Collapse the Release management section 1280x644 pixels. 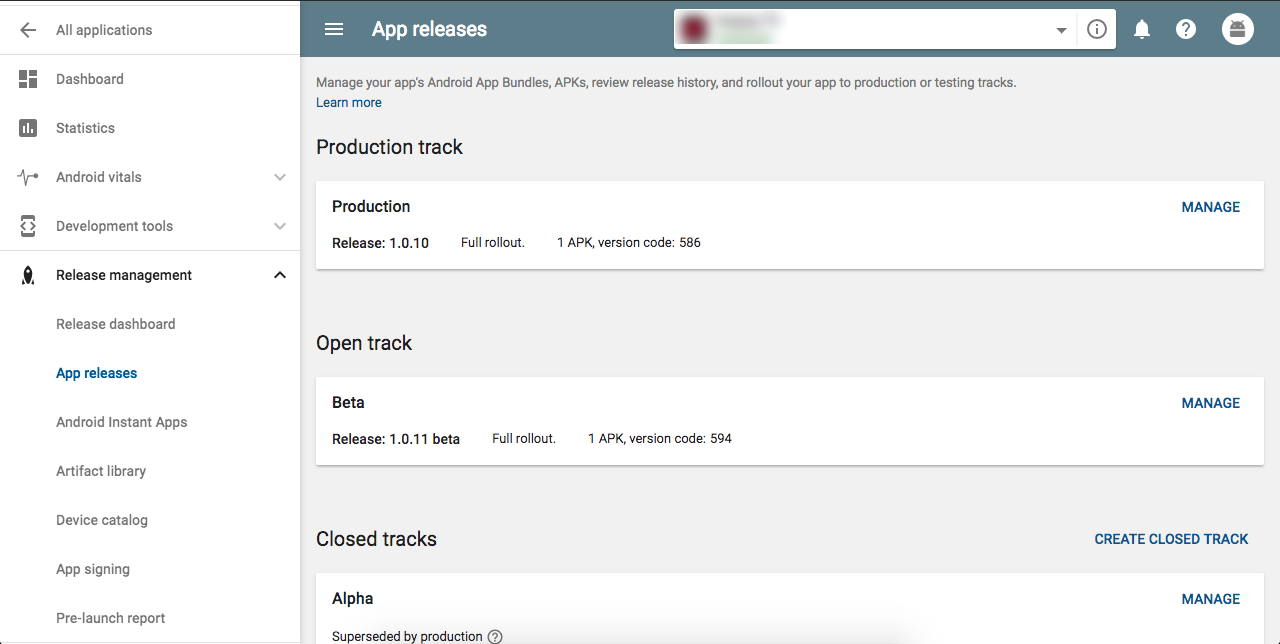tap(279, 274)
